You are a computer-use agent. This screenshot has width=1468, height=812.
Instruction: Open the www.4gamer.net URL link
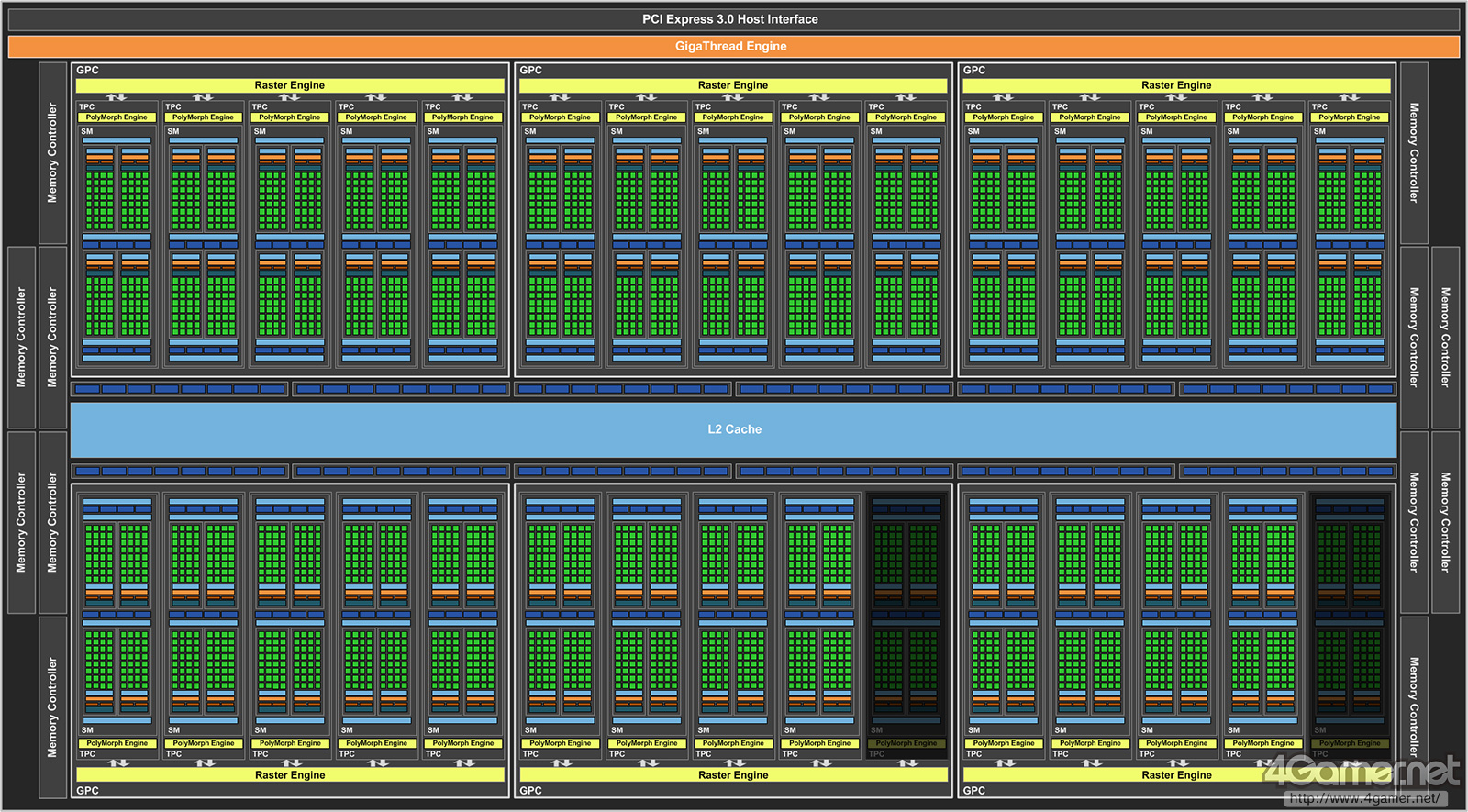coord(1363,798)
